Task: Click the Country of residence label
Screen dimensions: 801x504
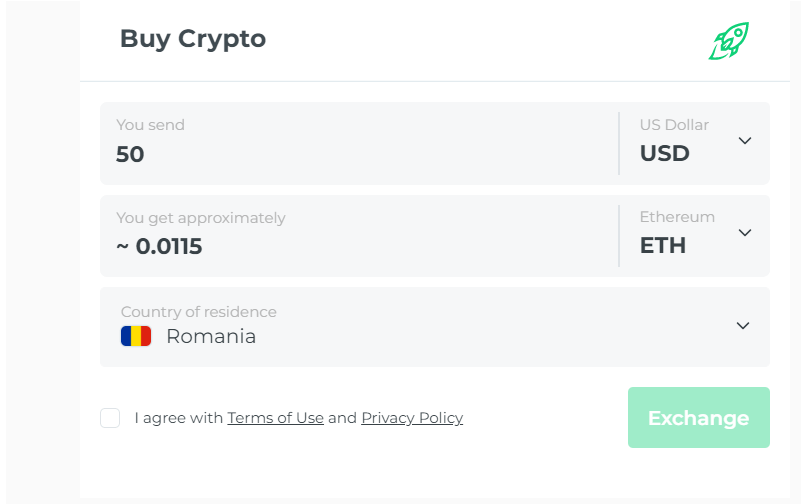Action: tap(199, 312)
